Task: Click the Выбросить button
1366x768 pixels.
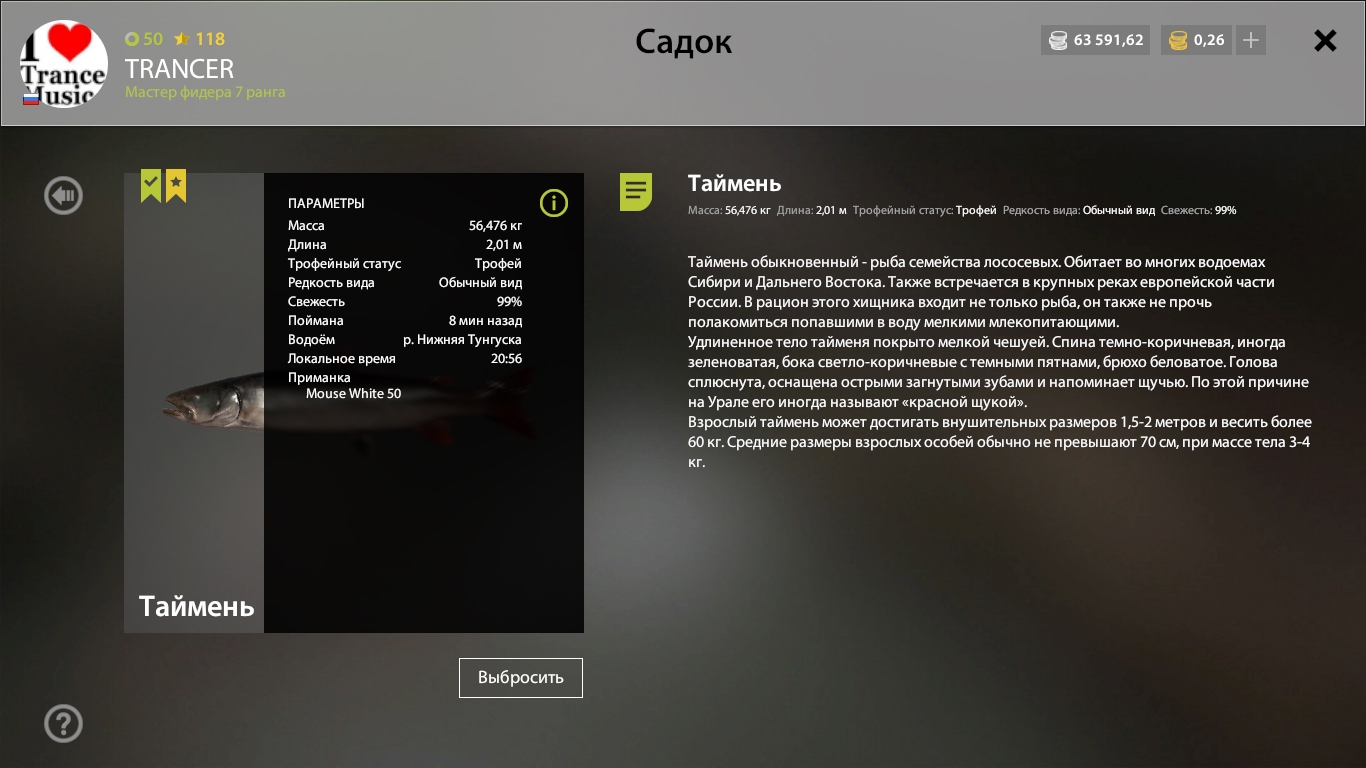Action: pos(521,677)
